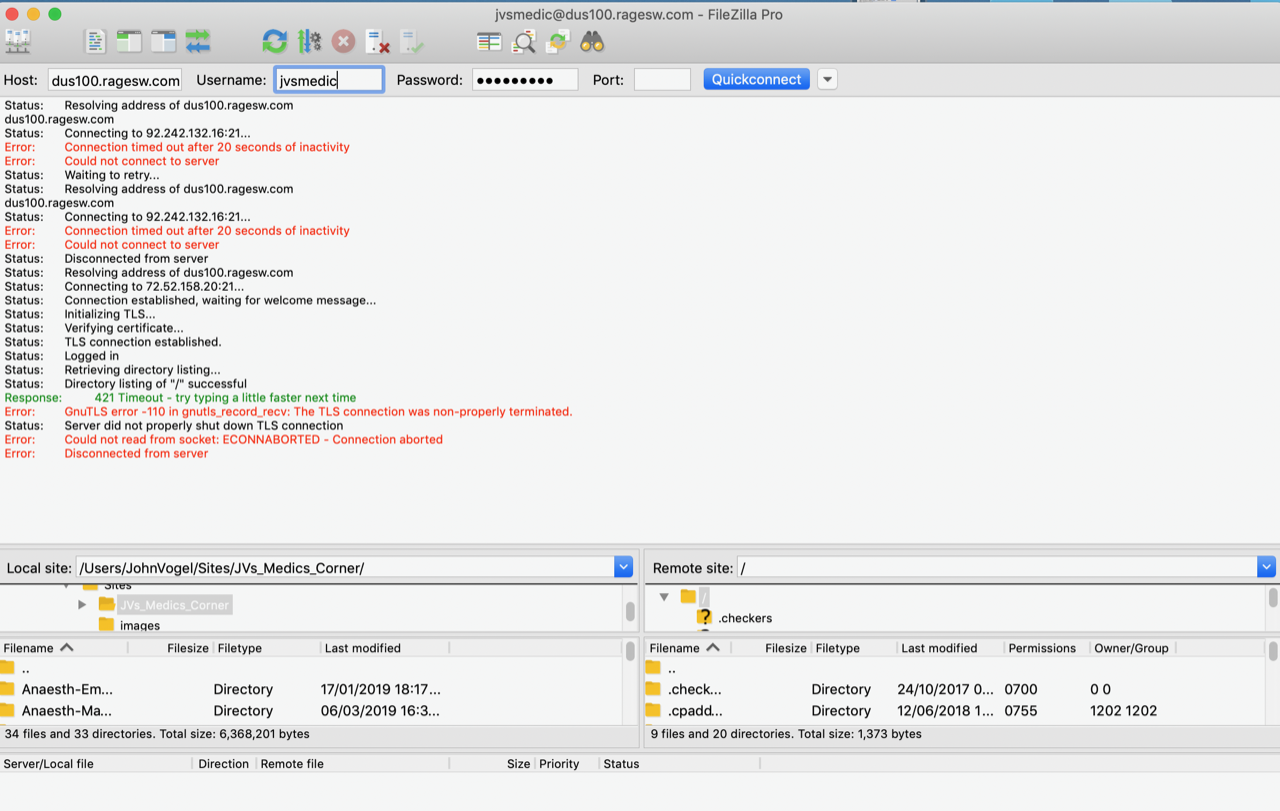Click the Host input field
Viewport: 1280px width, 811px height.
115,80
